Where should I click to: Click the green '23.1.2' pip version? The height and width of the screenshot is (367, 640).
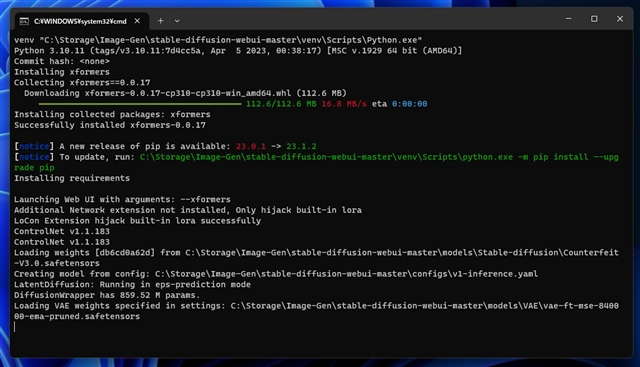301,146
